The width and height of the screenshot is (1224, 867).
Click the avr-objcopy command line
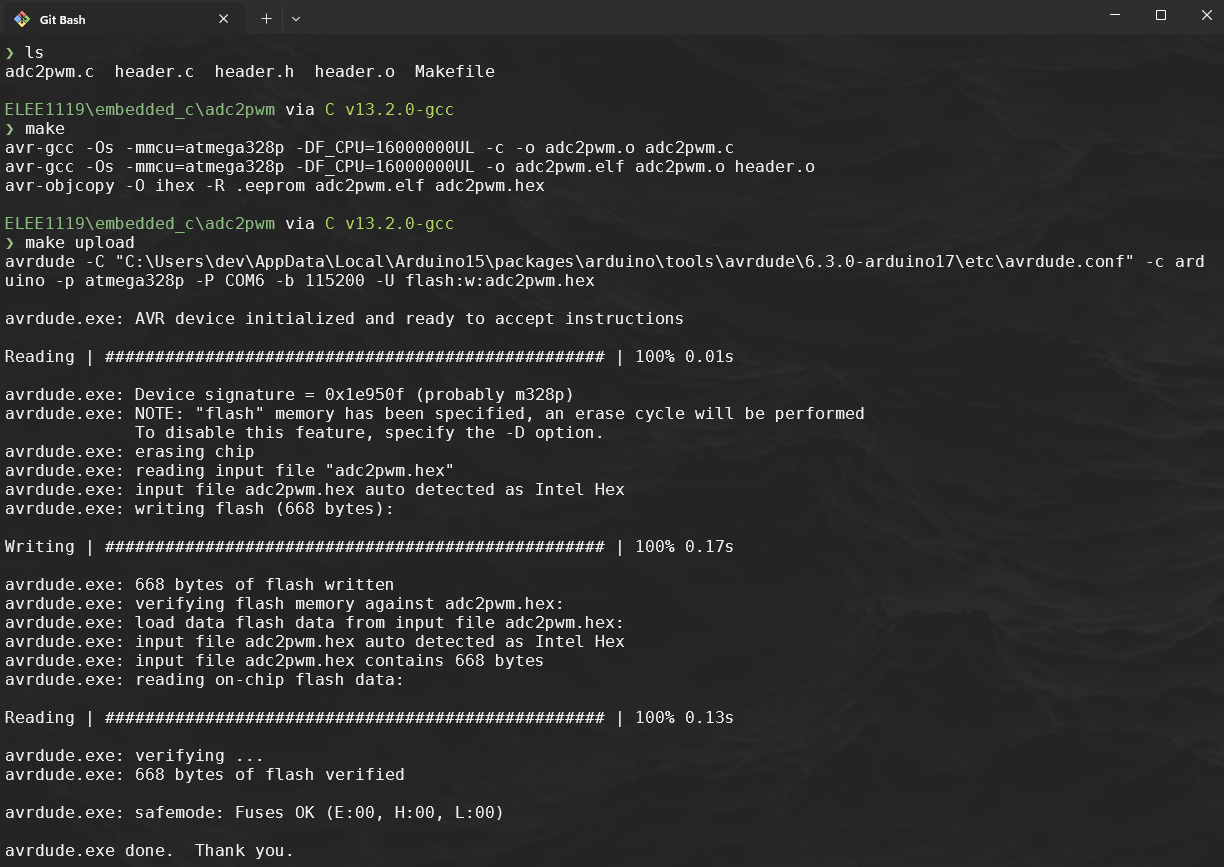pyautogui.click(x=275, y=186)
